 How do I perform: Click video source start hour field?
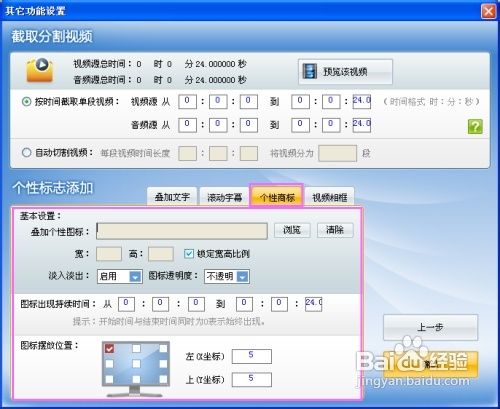pyautogui.click(x=187, y=102)
